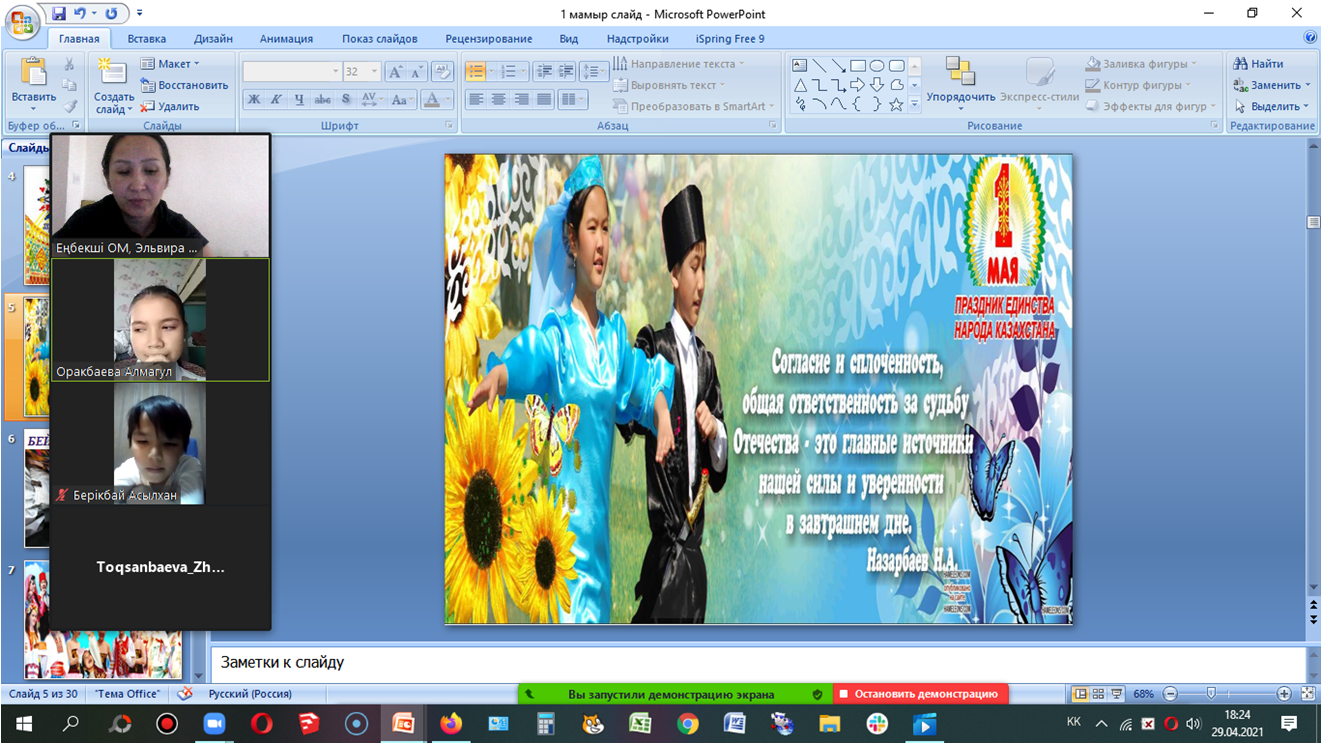The image size is (1322, 744).
Task: Open the Анимация ribbon tab
Action: click(x=286, y=39)
